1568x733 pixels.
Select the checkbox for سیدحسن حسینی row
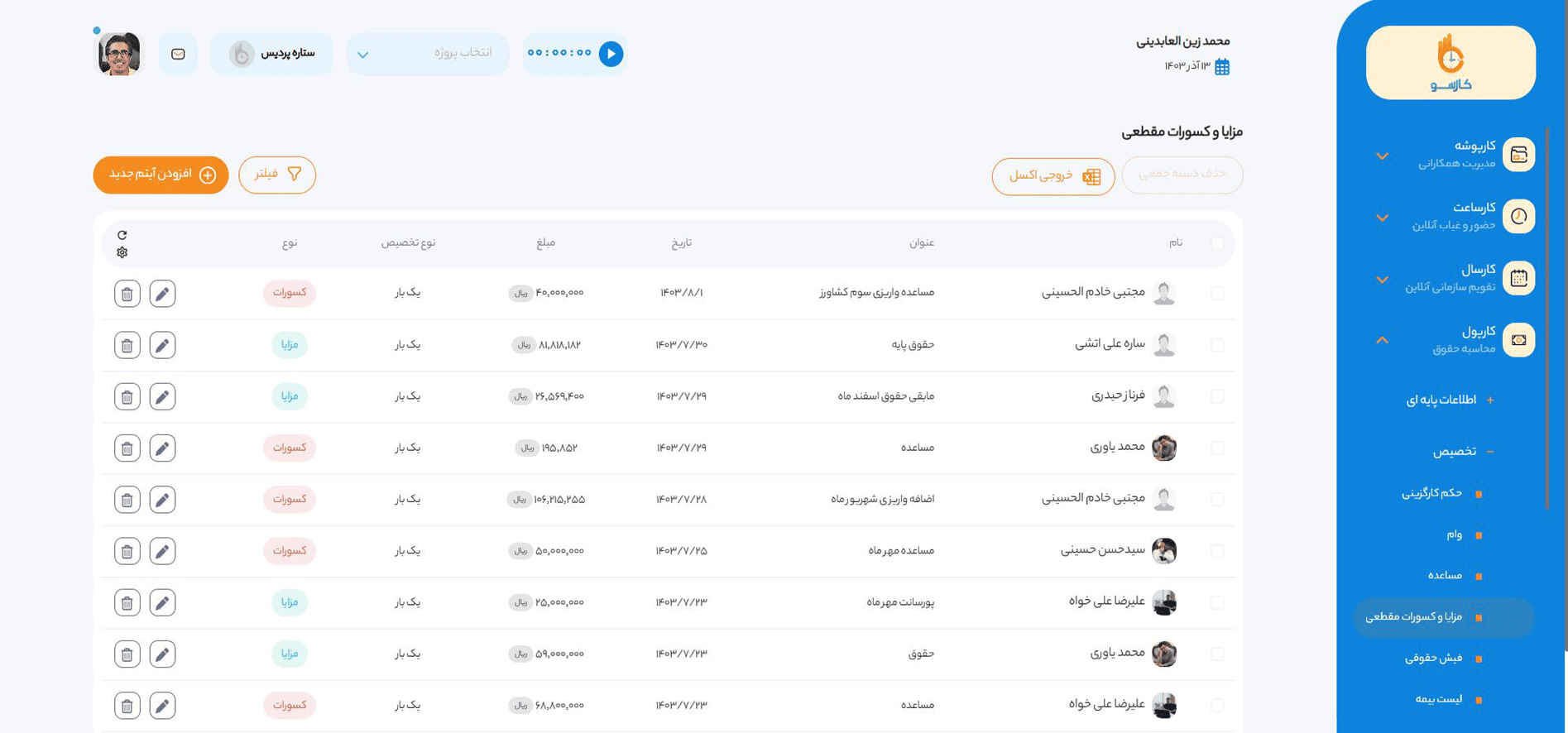click(x=1217, y=551)
